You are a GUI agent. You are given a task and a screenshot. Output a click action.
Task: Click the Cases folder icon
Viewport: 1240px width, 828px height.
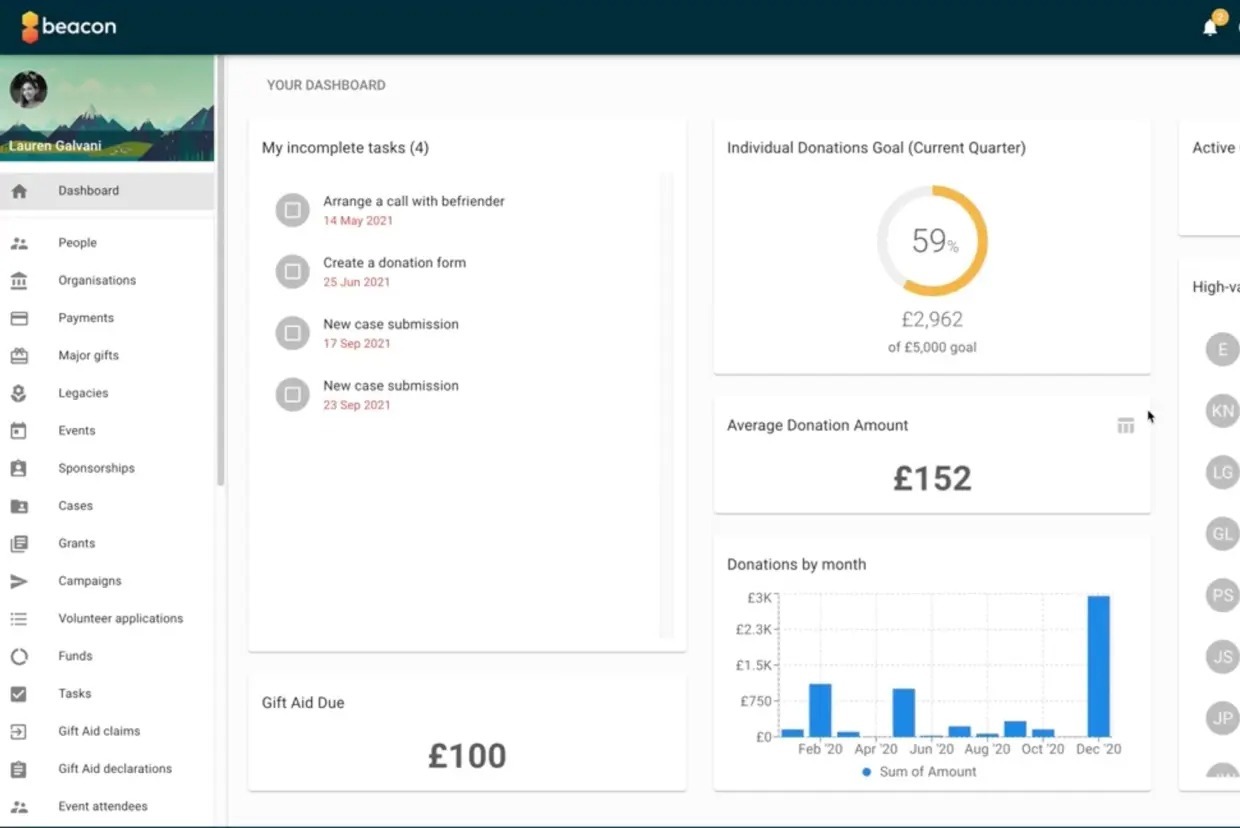click(19, 506)
